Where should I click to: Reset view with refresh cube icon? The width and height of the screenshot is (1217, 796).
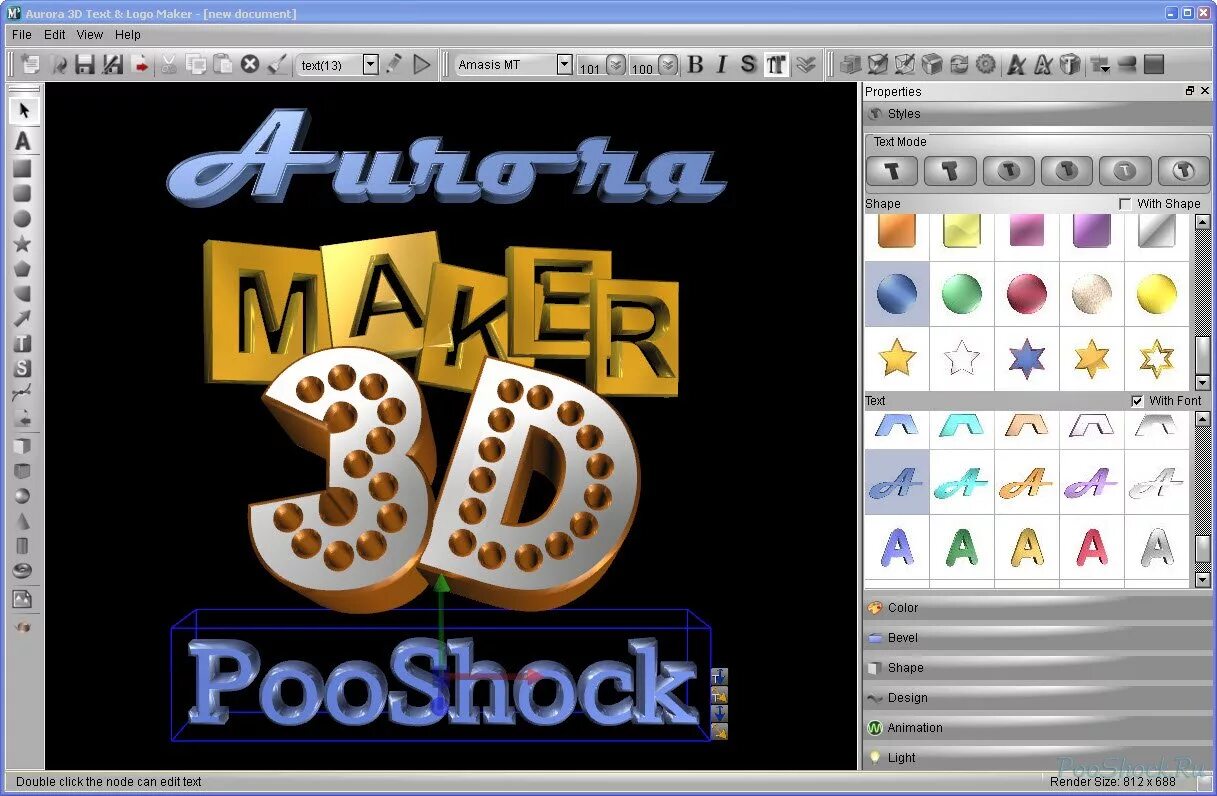click(x=959, y=65)
